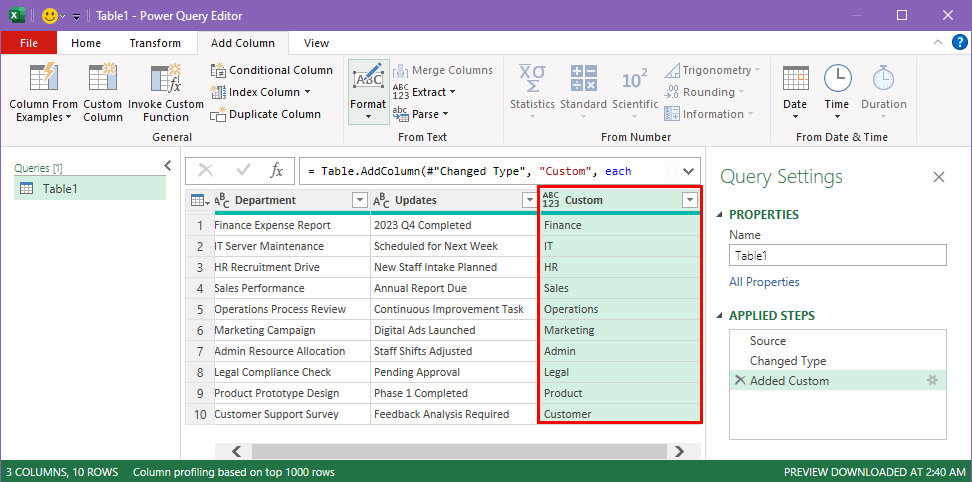
Task: Collapse the ribbon
Action: (x=937, y=42)
